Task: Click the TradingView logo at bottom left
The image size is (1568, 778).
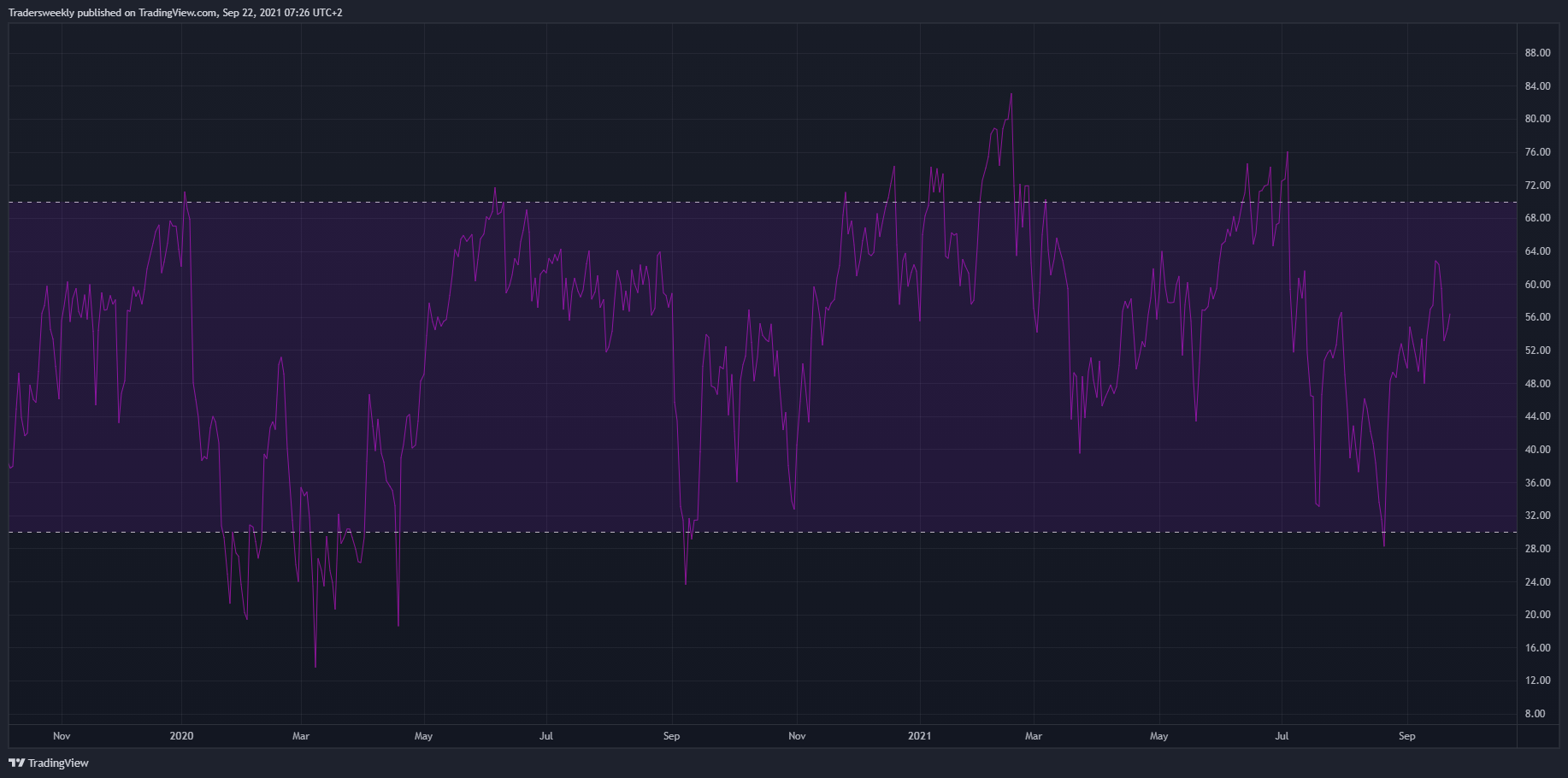Action: coord(49,763)
